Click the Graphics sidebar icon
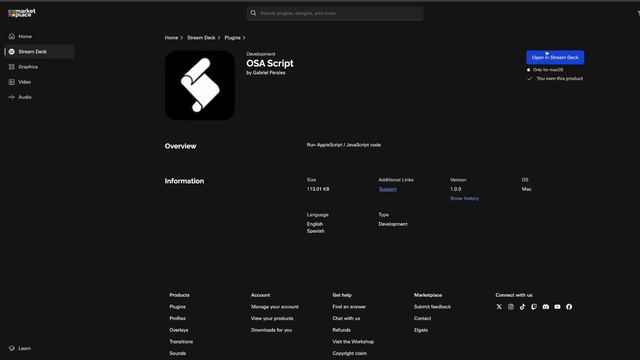Screen dimensions: 640x360 [11, 67]
